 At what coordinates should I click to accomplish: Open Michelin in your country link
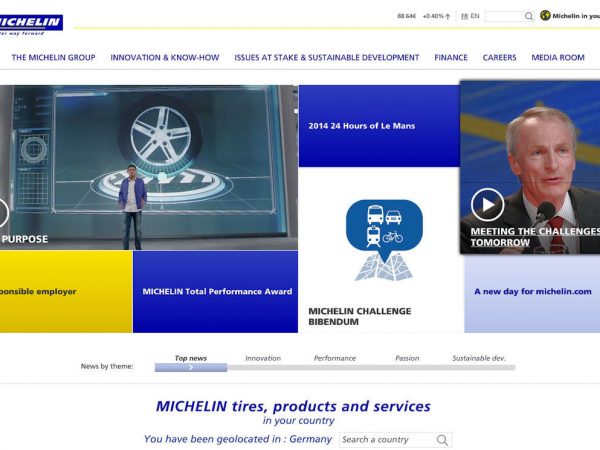pos(576,16)
